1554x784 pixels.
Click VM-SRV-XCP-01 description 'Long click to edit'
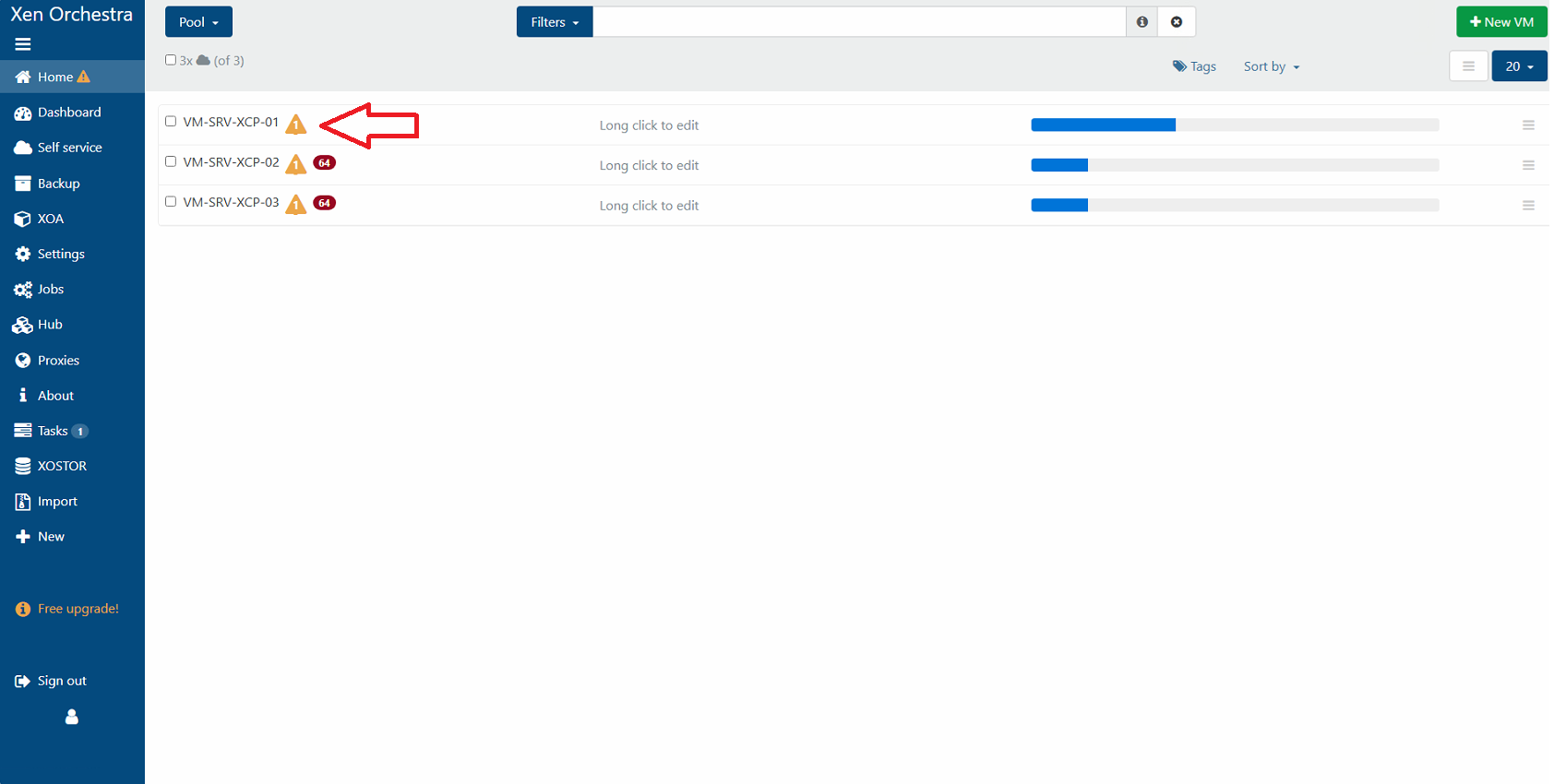(649, 125)
